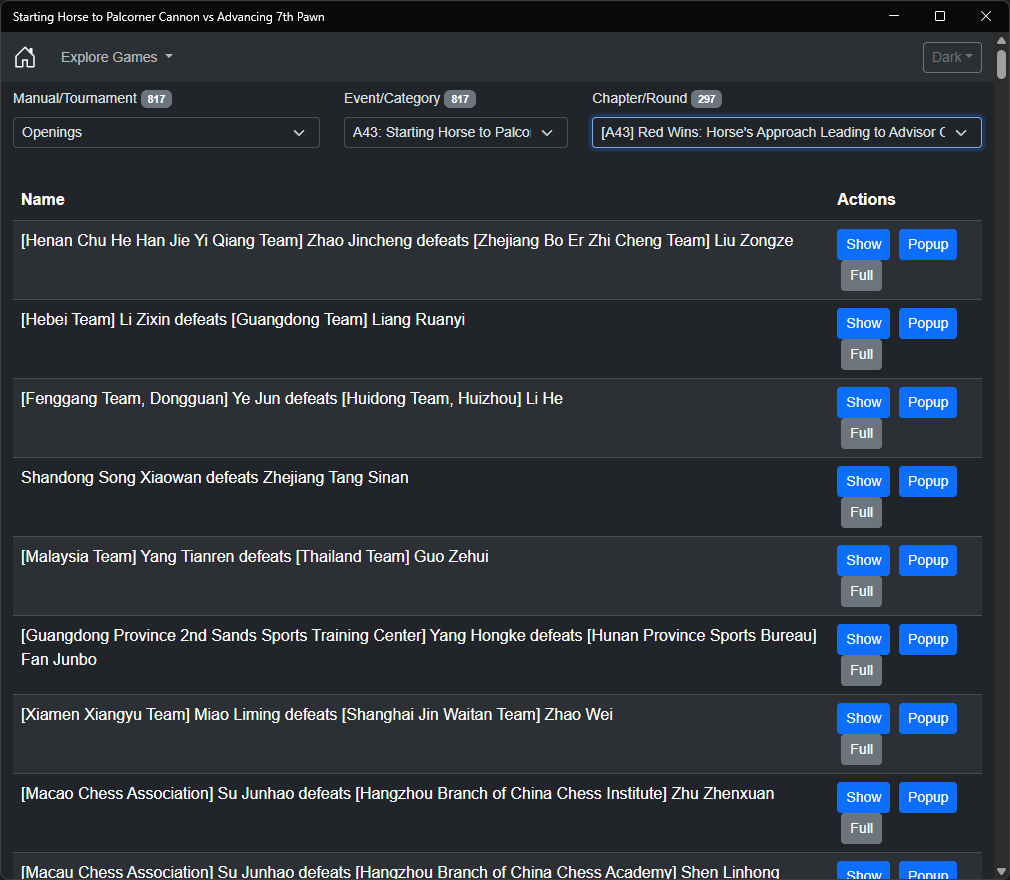Open Full view for Yang Tianren game
The width and height of the screenshot is (1010, 880).
pyautogui.click(x=861, y=591)
